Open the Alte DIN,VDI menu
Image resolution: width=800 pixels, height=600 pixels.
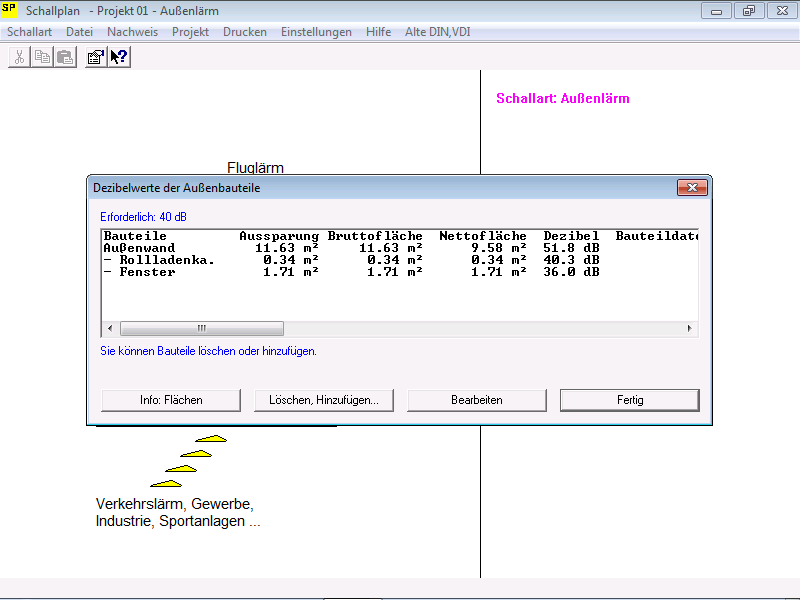pos(438,32)
